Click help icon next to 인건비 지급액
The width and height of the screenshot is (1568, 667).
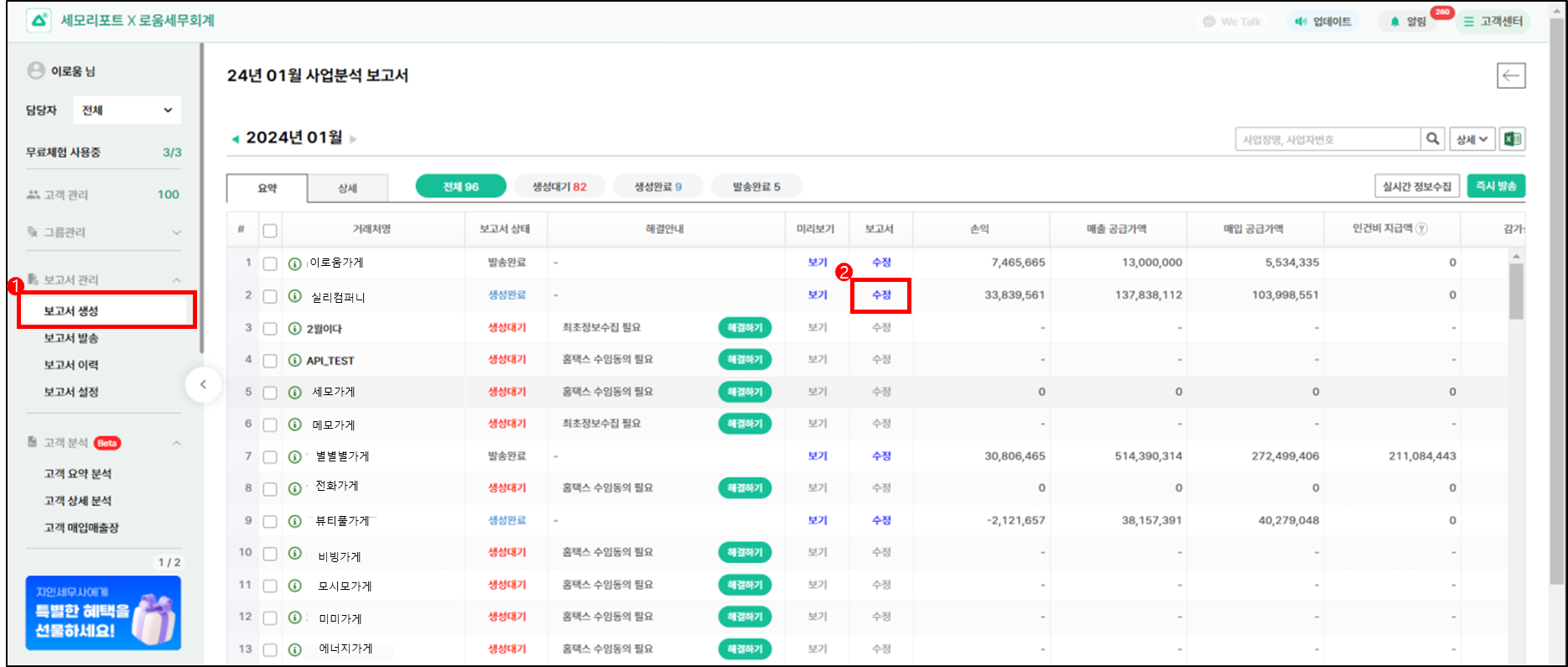[x=1422, y=229]
